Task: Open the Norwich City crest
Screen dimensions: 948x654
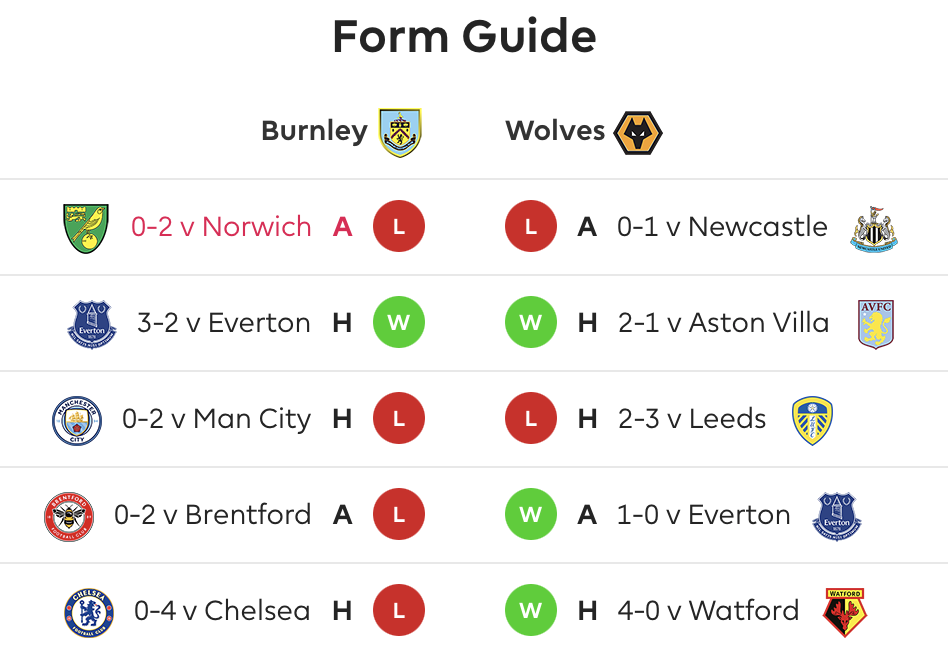Action: (86, 228)
